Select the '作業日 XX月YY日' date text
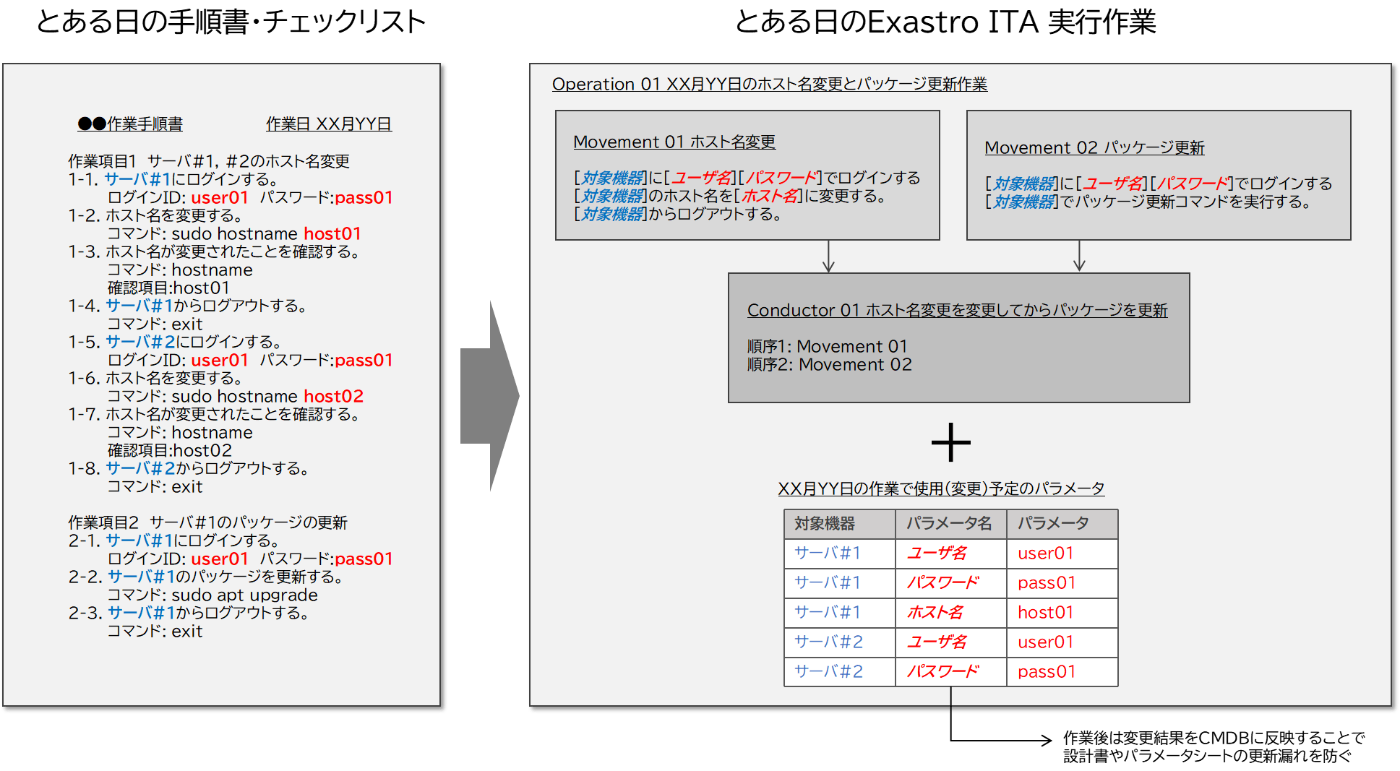Screen dimensions: 1400x771 329,125
